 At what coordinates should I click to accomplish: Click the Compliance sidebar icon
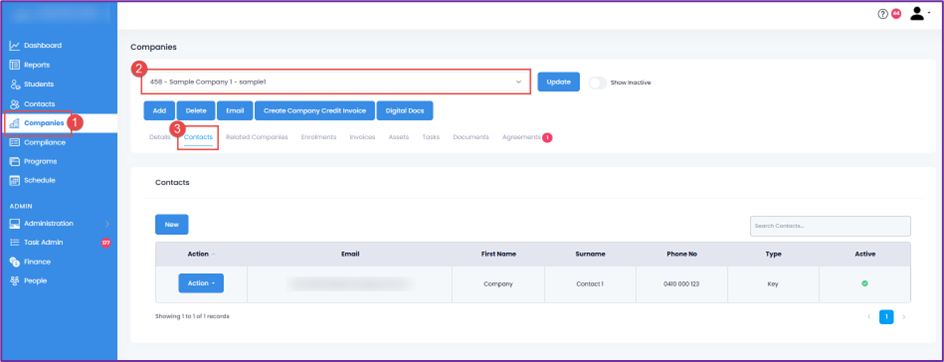(15, 143)
